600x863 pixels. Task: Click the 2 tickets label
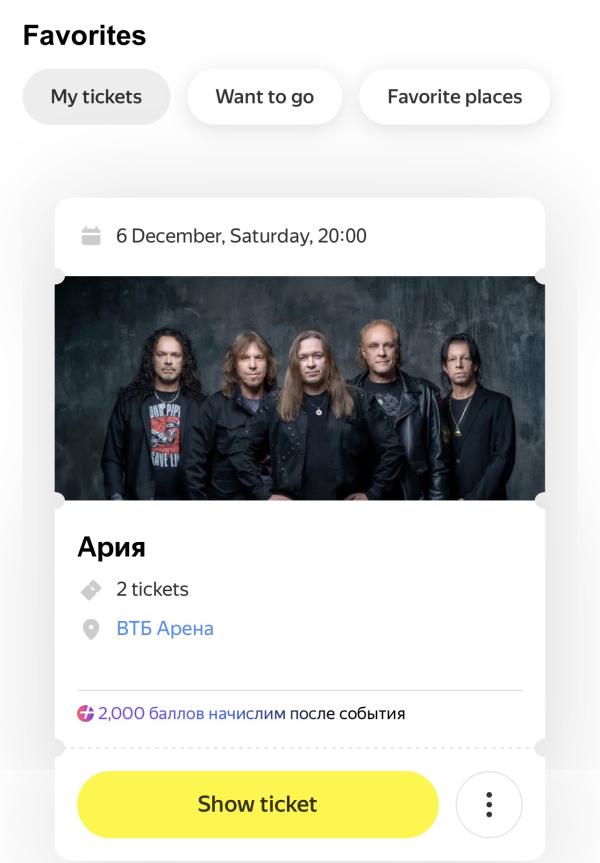click(152, 589)
